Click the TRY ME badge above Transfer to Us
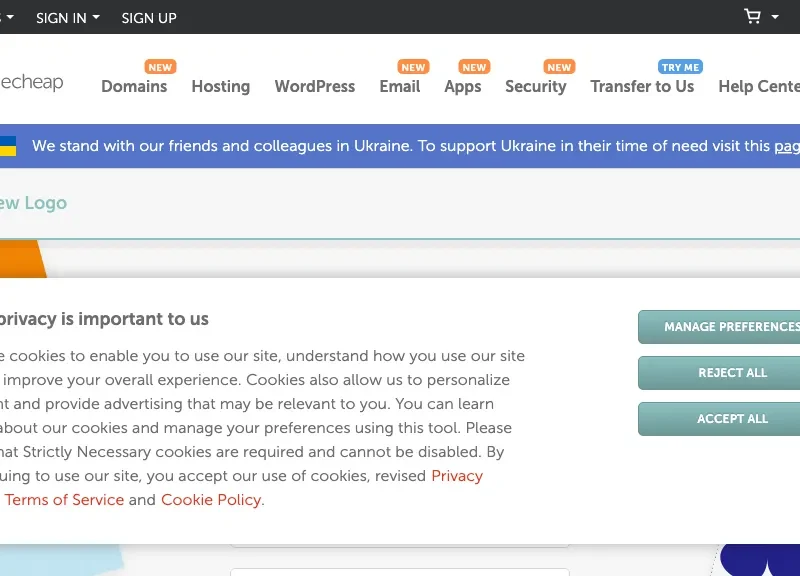 tap(680, 67)
